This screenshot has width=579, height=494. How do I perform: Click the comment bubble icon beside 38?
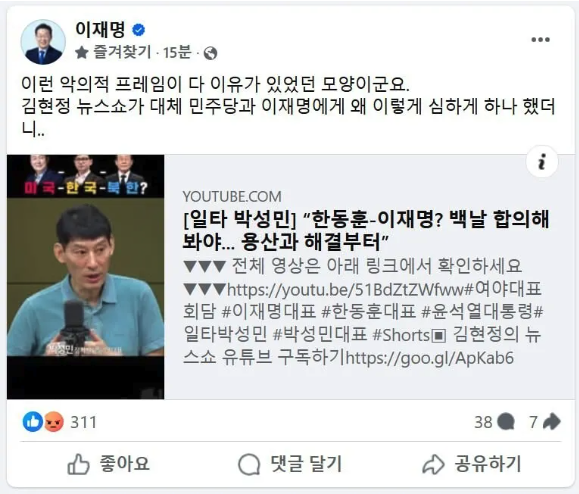(x=506, y=422)
